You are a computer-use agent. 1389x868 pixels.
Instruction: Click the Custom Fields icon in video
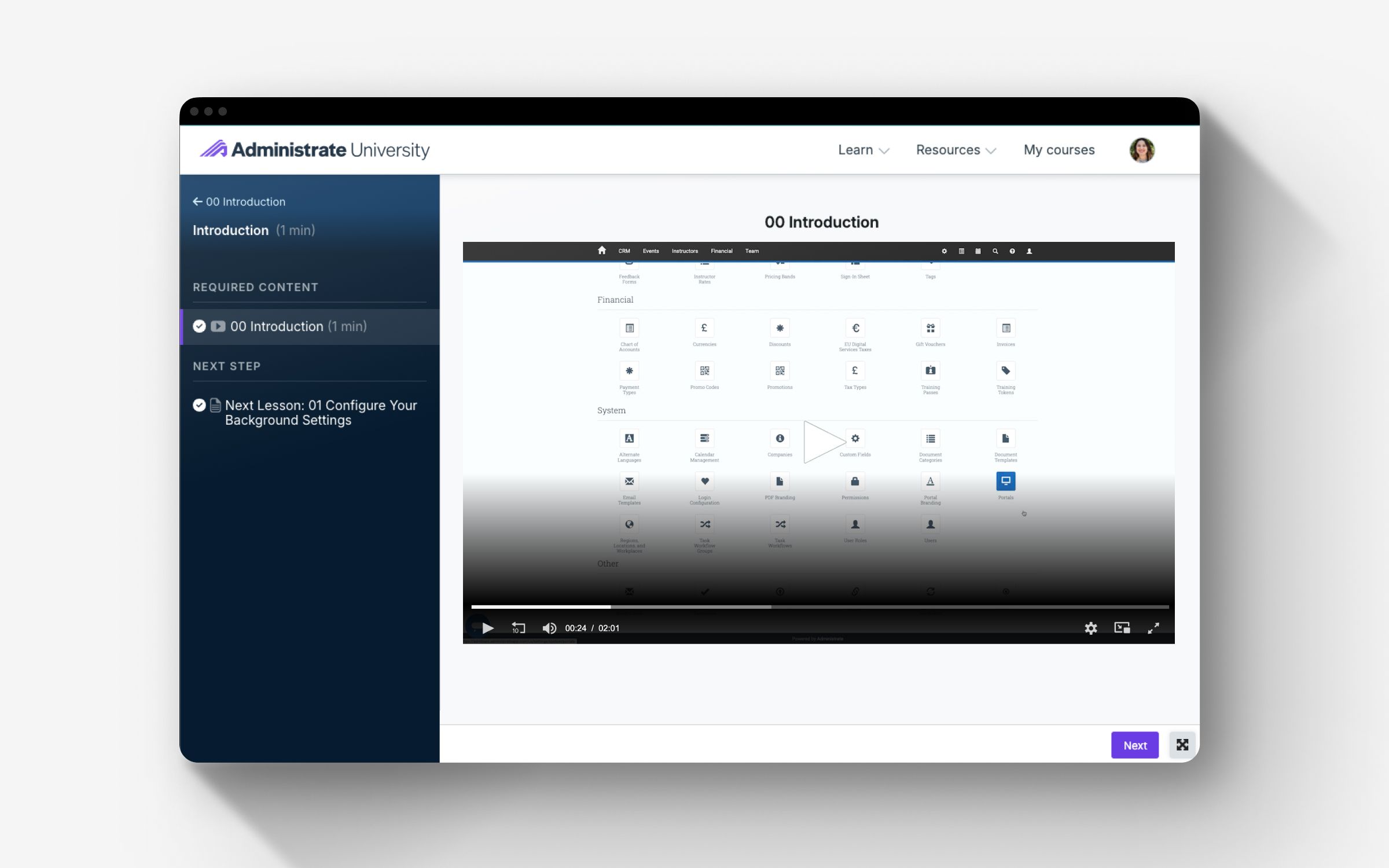(855, 438)
